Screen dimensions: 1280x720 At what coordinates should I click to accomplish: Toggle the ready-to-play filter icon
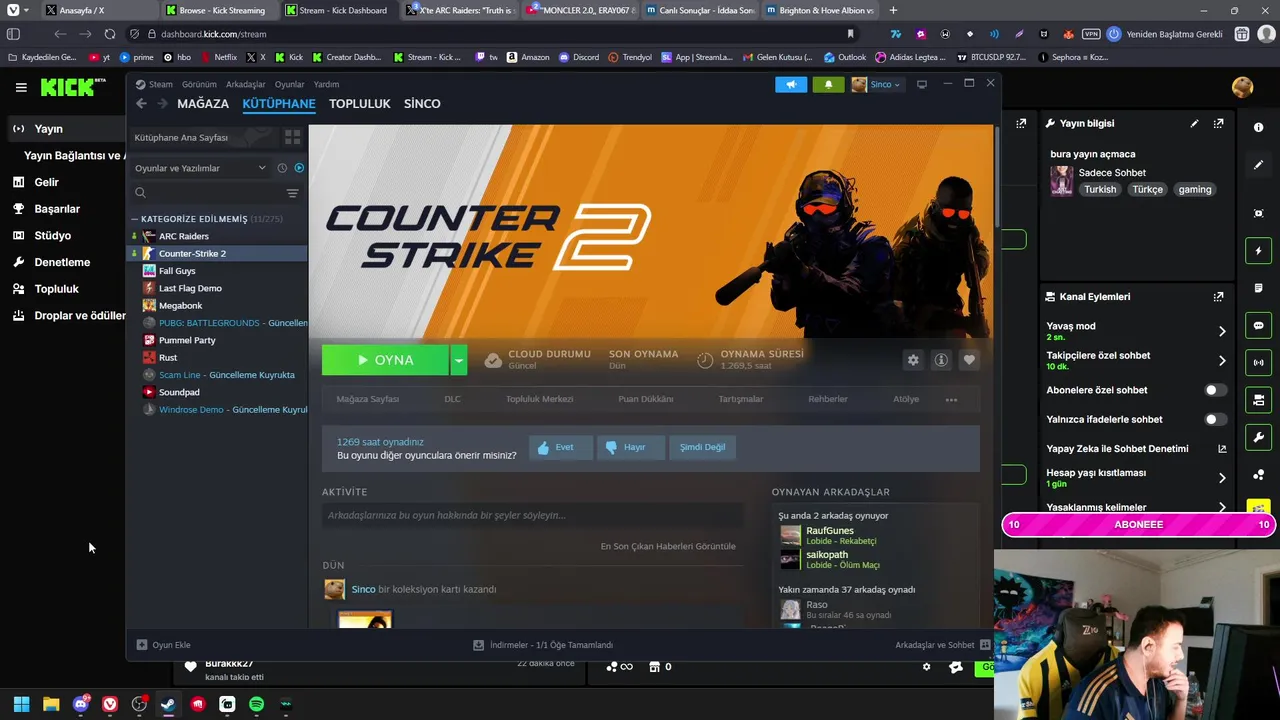pos(299,168)
